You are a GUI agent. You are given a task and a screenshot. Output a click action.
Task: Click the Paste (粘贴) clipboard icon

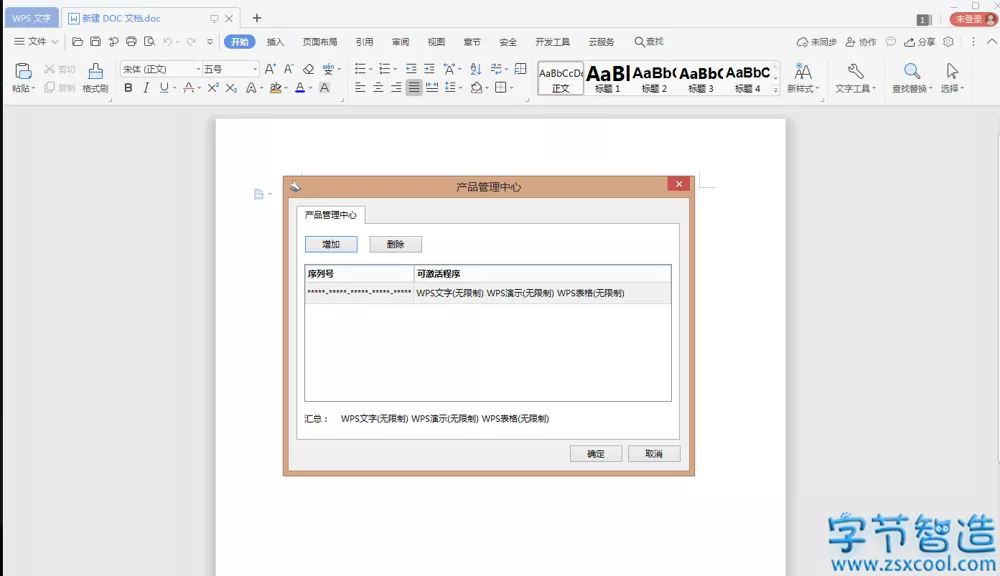[x=23, y=71]
